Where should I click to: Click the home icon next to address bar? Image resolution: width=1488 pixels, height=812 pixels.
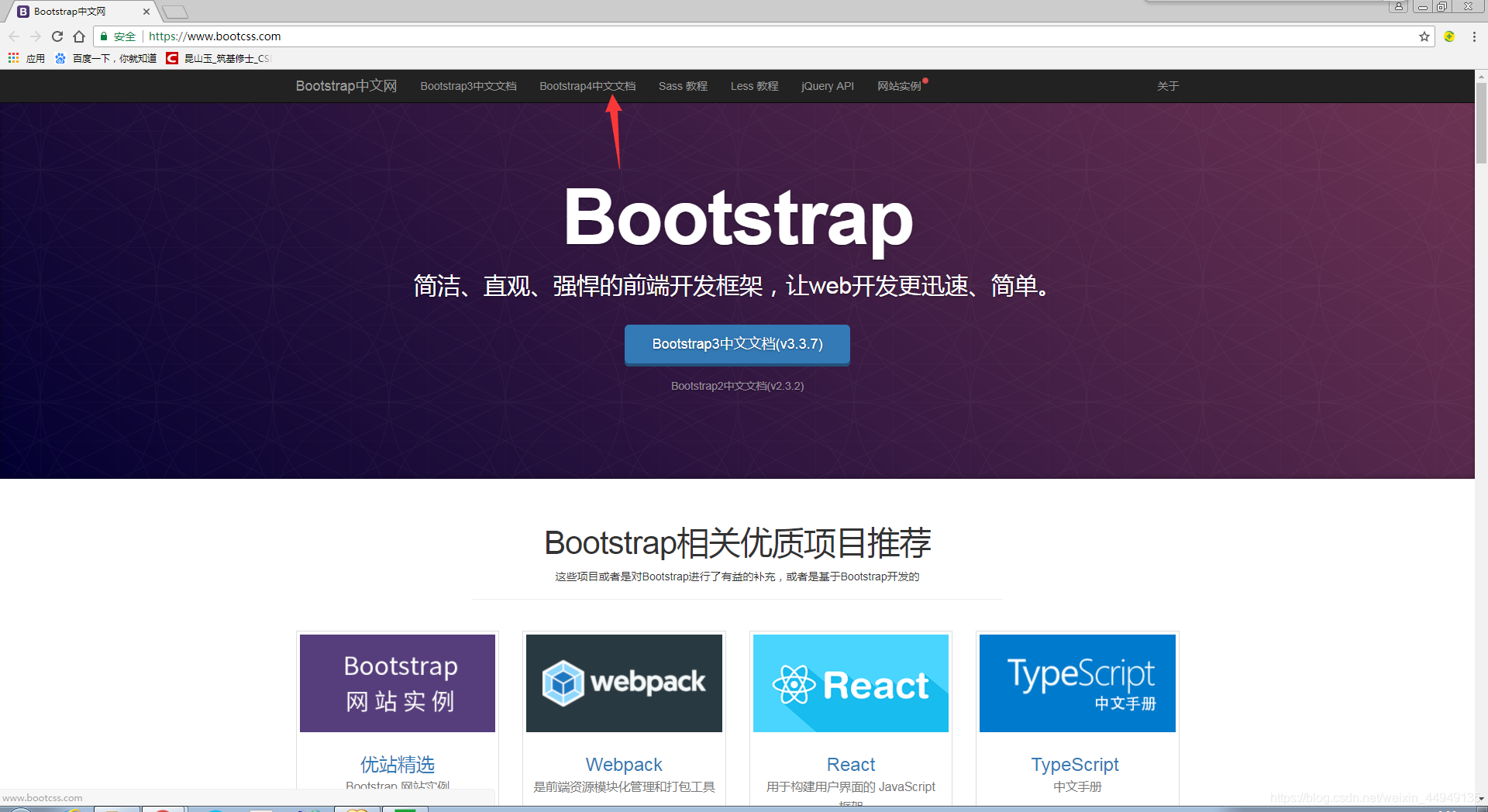point(78,36)
